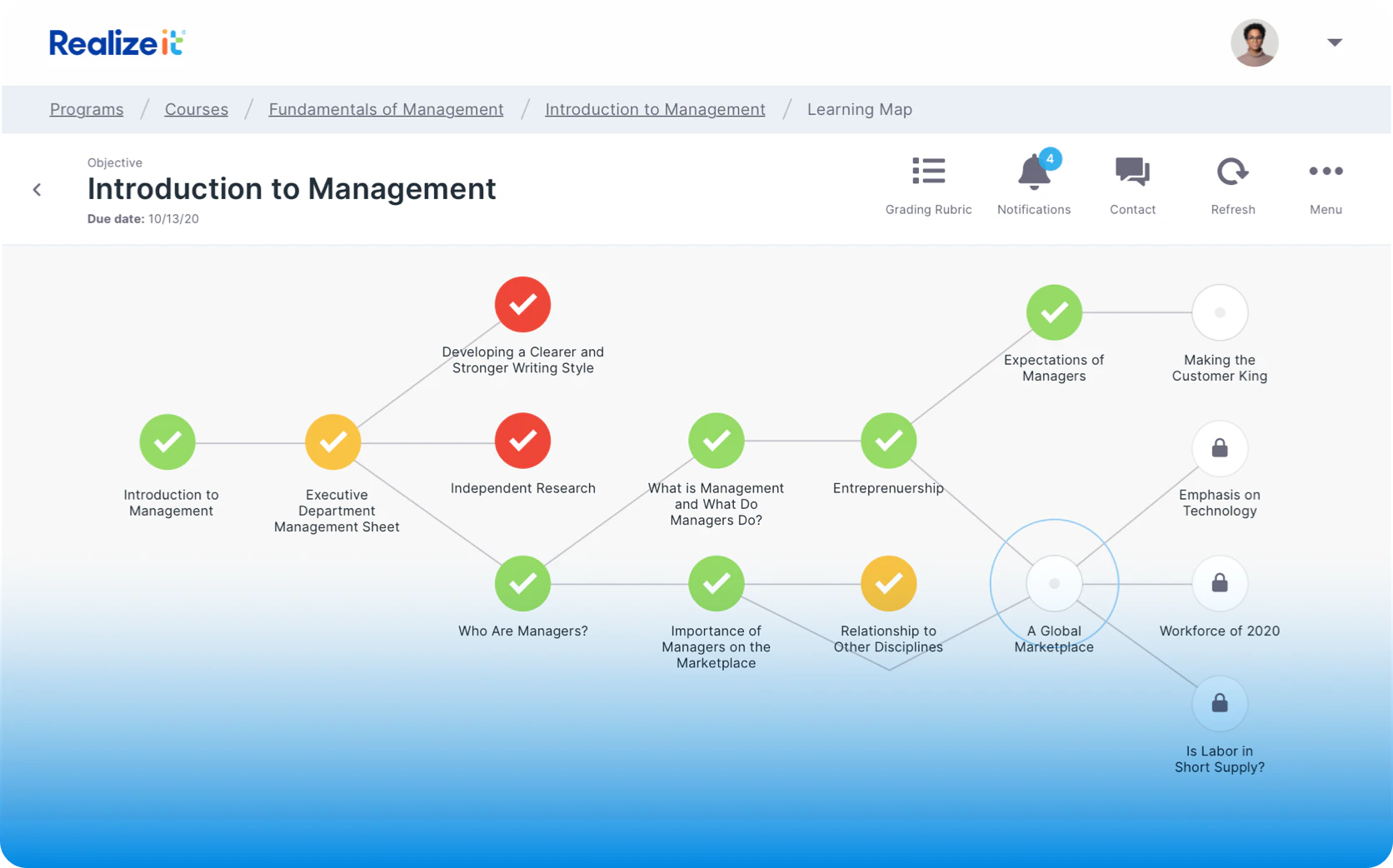This screenshot has width=1393, height=868.
Task: Select the locked Workforce of 2020 node
Action: [x=1219, y=583]
